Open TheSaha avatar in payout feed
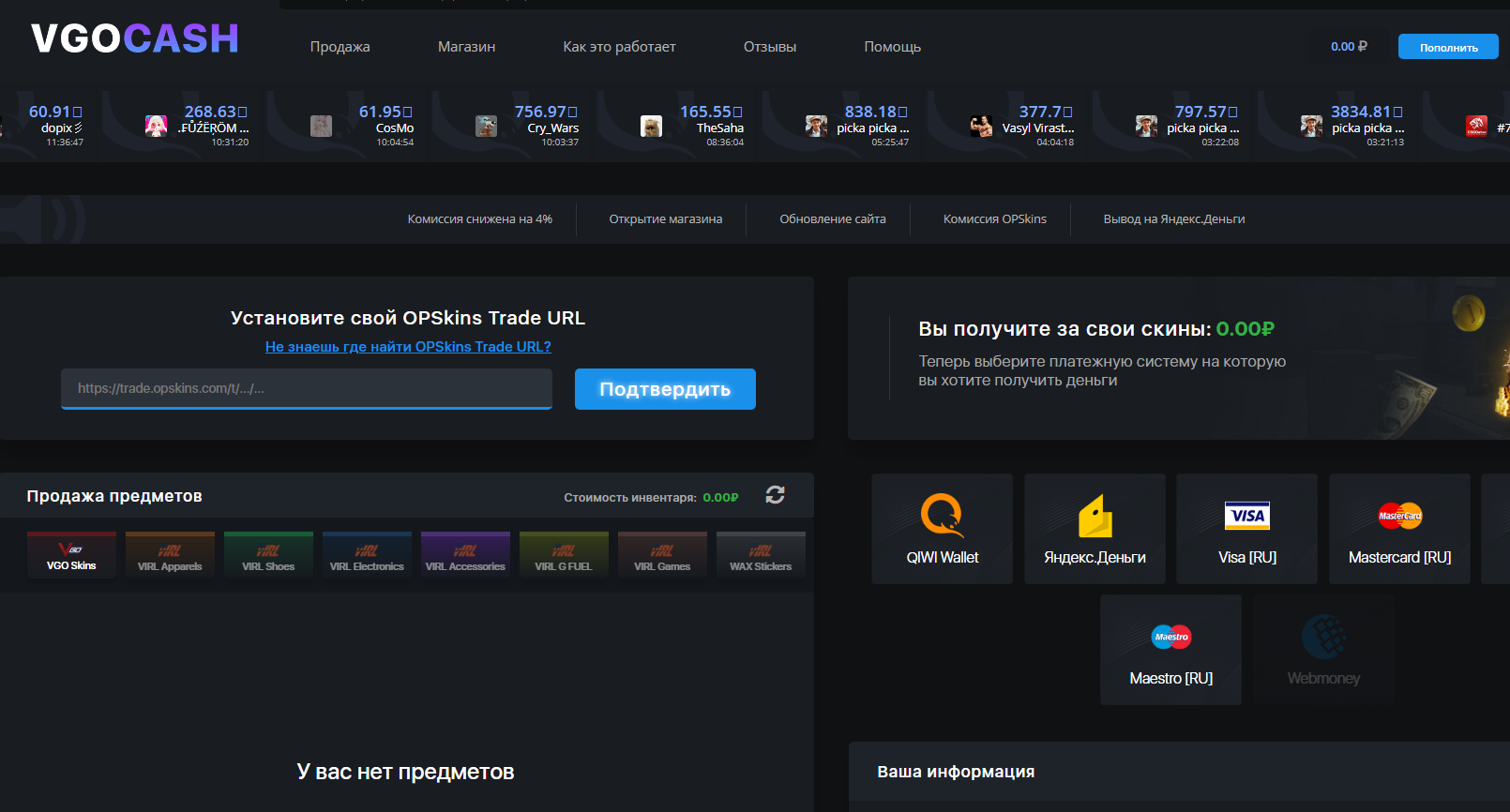1510x812 pixels. tap(651, 126)
